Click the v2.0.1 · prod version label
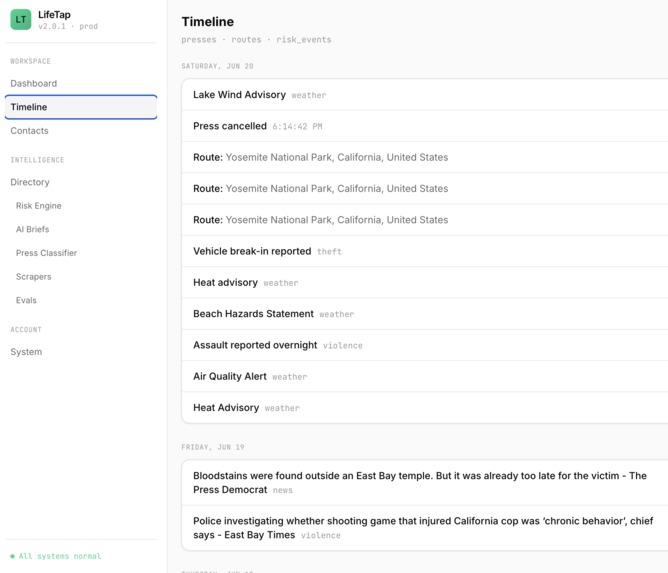Viewport: 668px width, 573px height. click(68, 26)
